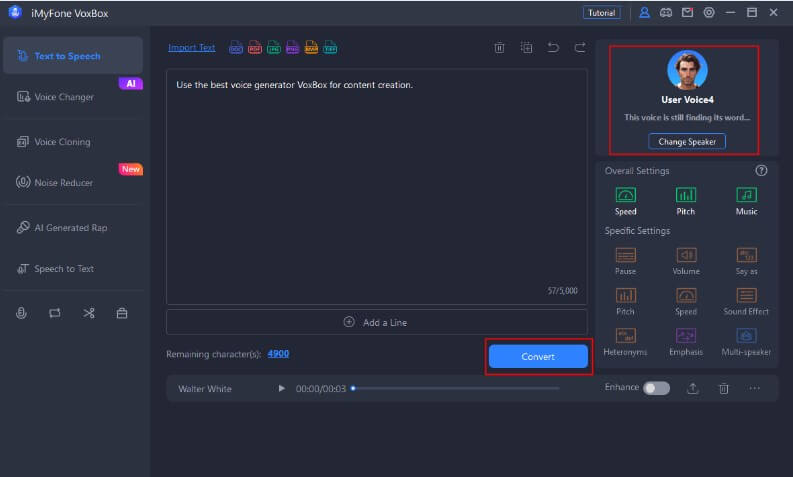
Task: Add a Sound Effect
Action: point(746,301)
